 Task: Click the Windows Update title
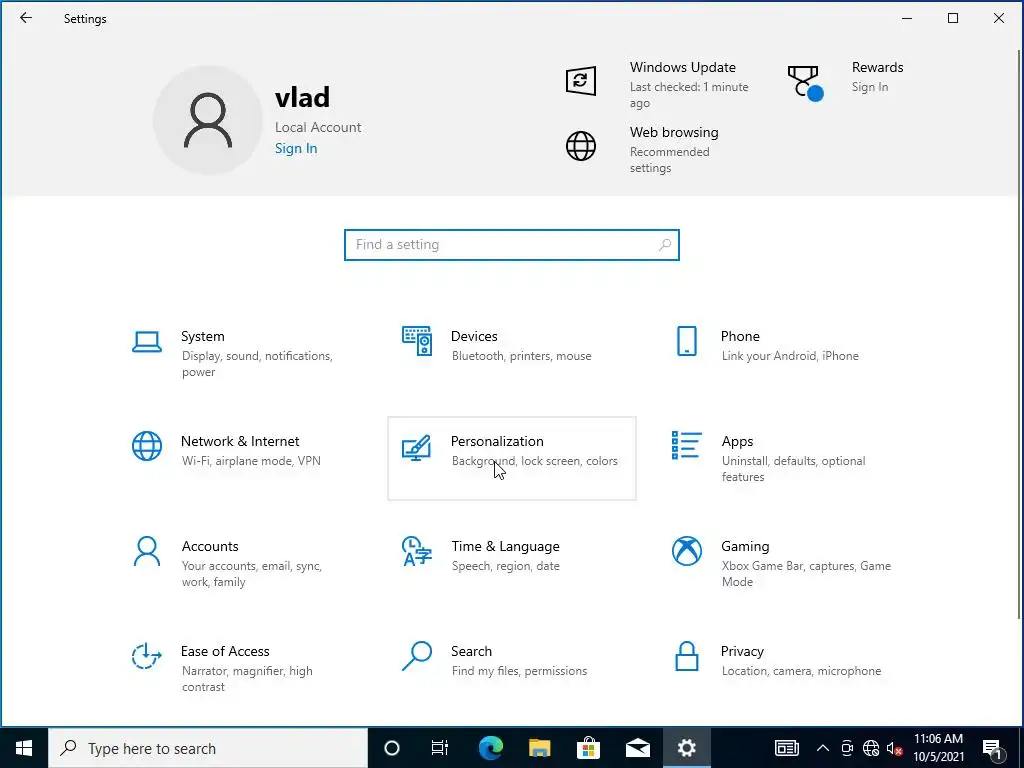tap(682, 67)
